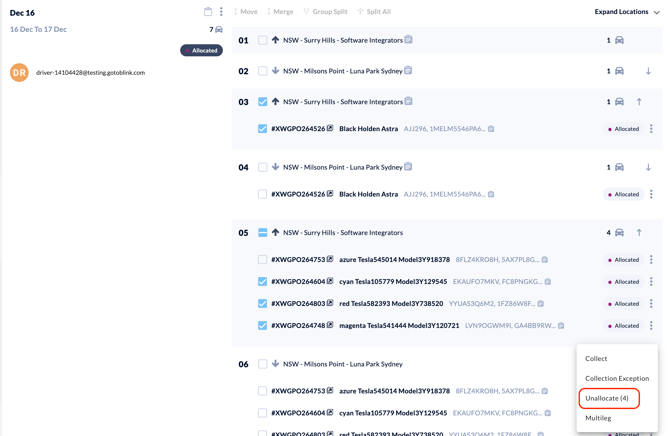Uncheck red Tesla582393 checkbox
Image resolution: width=670 pixels, height=436 pixels.
[263, 304]
